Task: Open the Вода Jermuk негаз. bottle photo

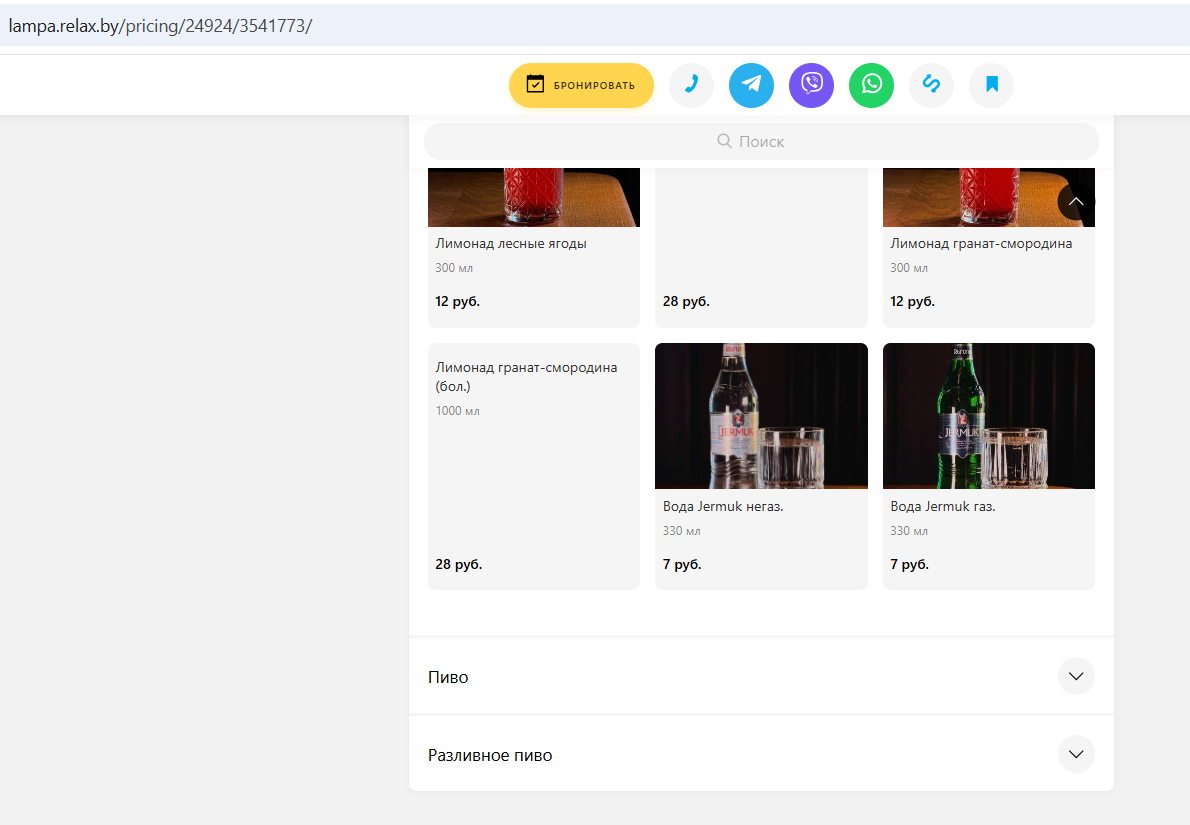Action: click(x=761, y=416)
